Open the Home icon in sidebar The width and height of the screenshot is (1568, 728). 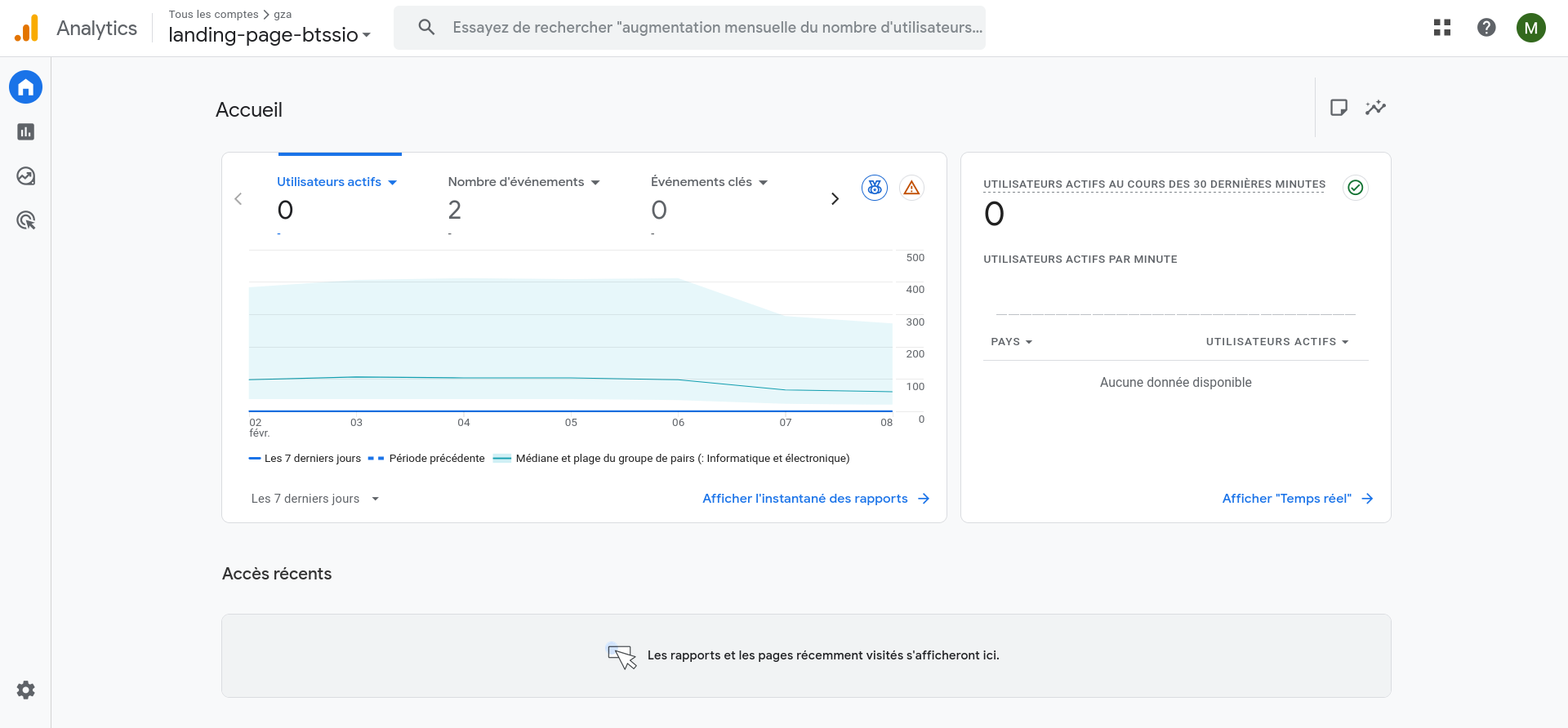[x=25, y=87]
